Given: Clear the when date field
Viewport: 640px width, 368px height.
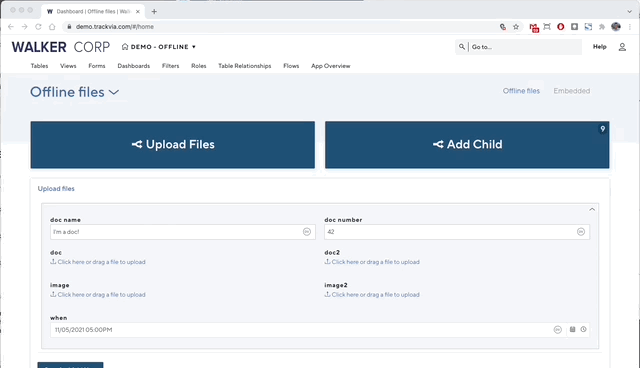Looking at the screenshot, I should [558, 330].
